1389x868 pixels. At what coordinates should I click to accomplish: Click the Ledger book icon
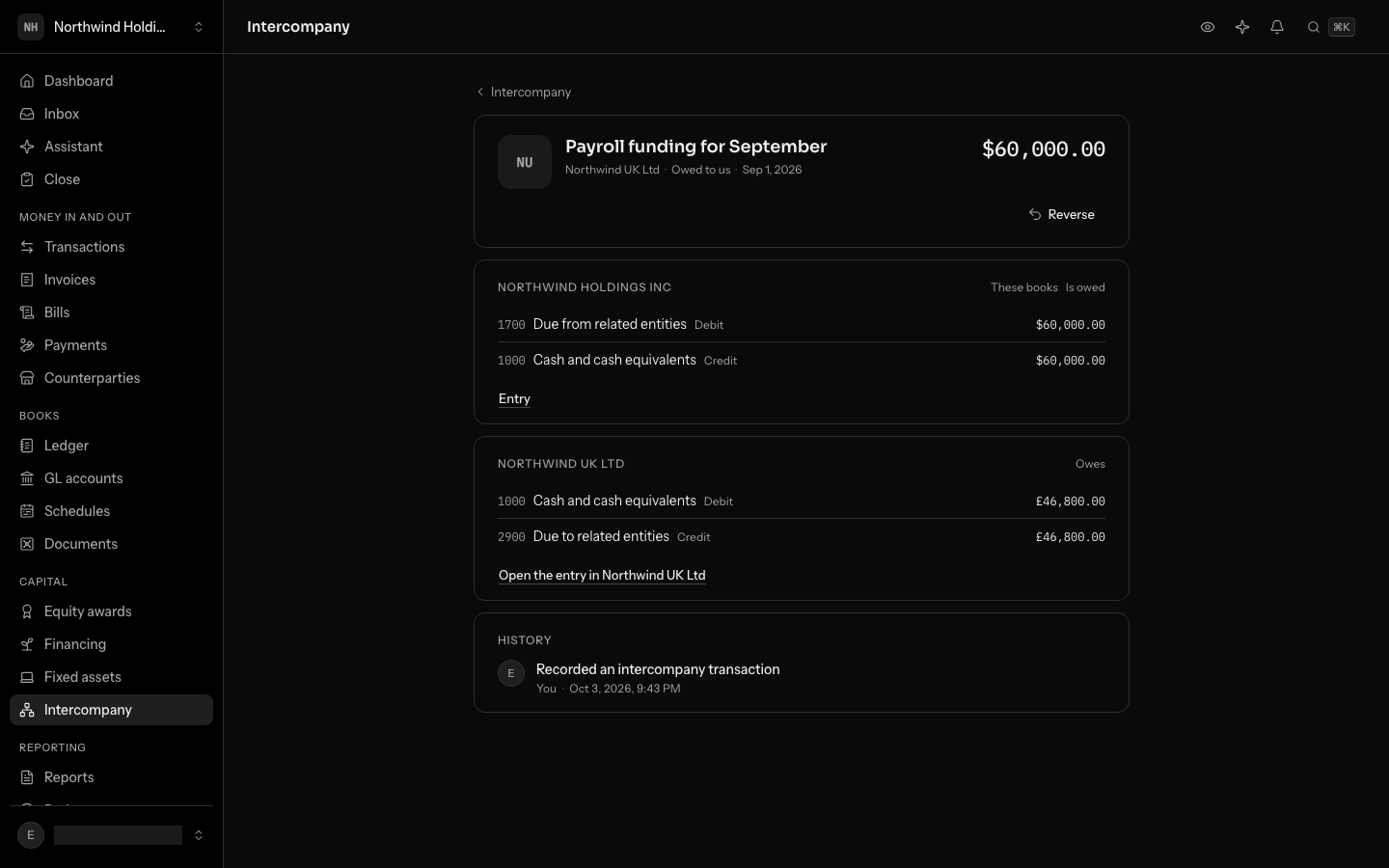pyautogui.click(x=27, y=446)
